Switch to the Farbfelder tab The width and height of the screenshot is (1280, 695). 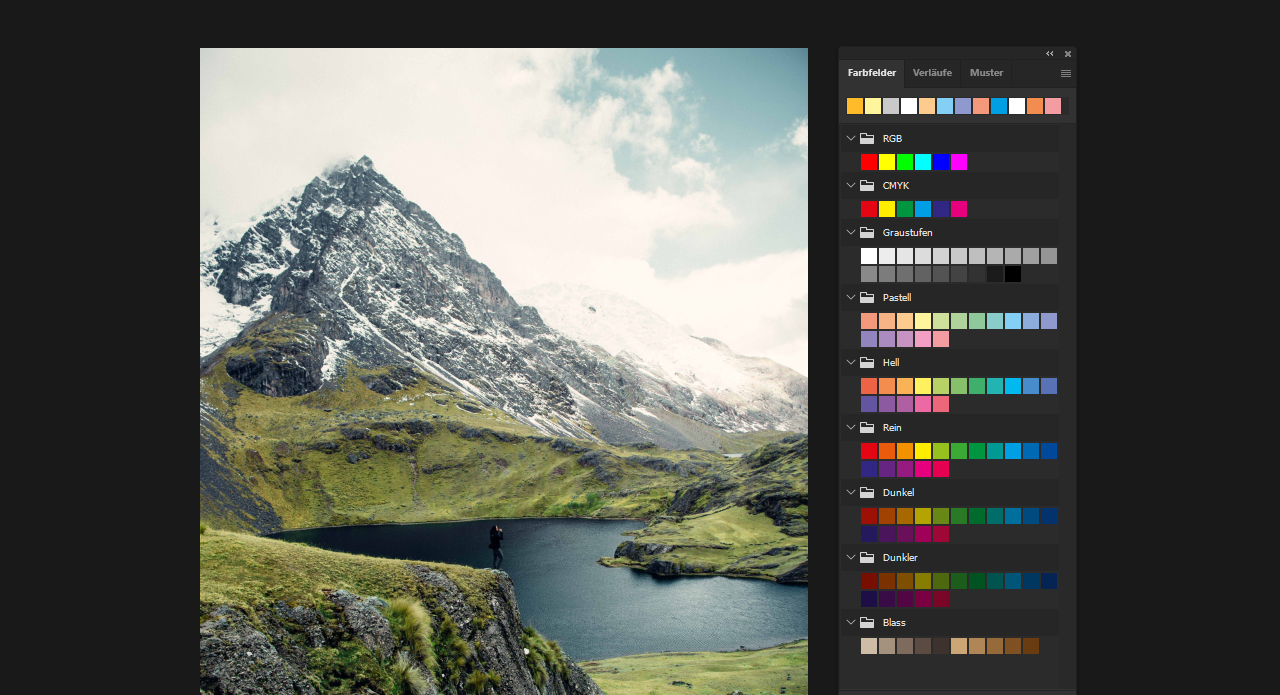pyautogui.click(x=872, y=73)
